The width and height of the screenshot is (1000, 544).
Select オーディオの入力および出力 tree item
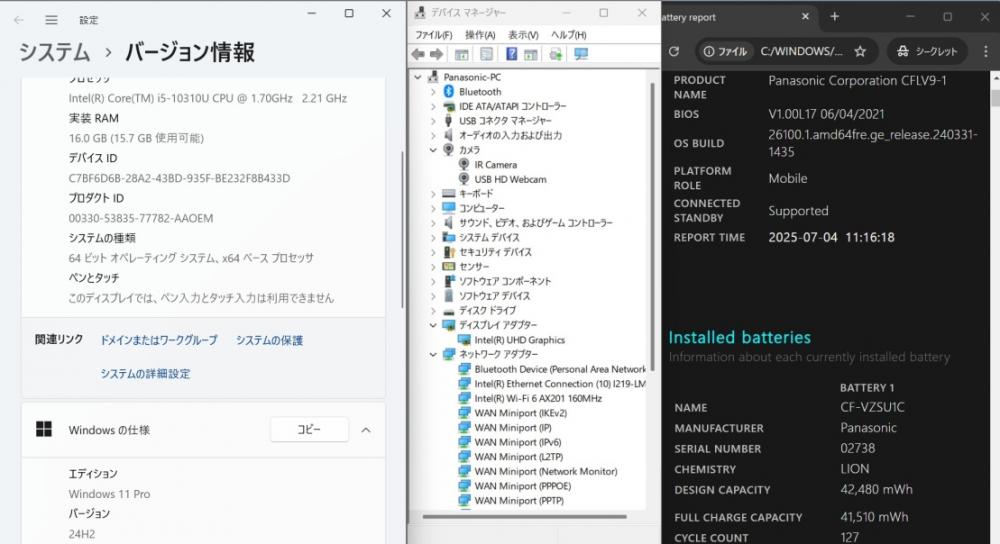pyautogui.click(x=510, y=135)
